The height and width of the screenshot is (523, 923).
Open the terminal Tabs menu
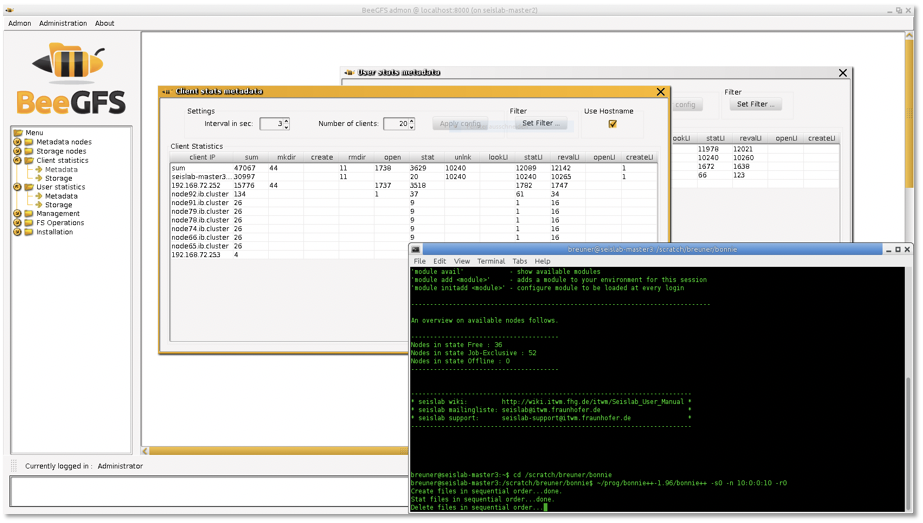coord(520,261)
